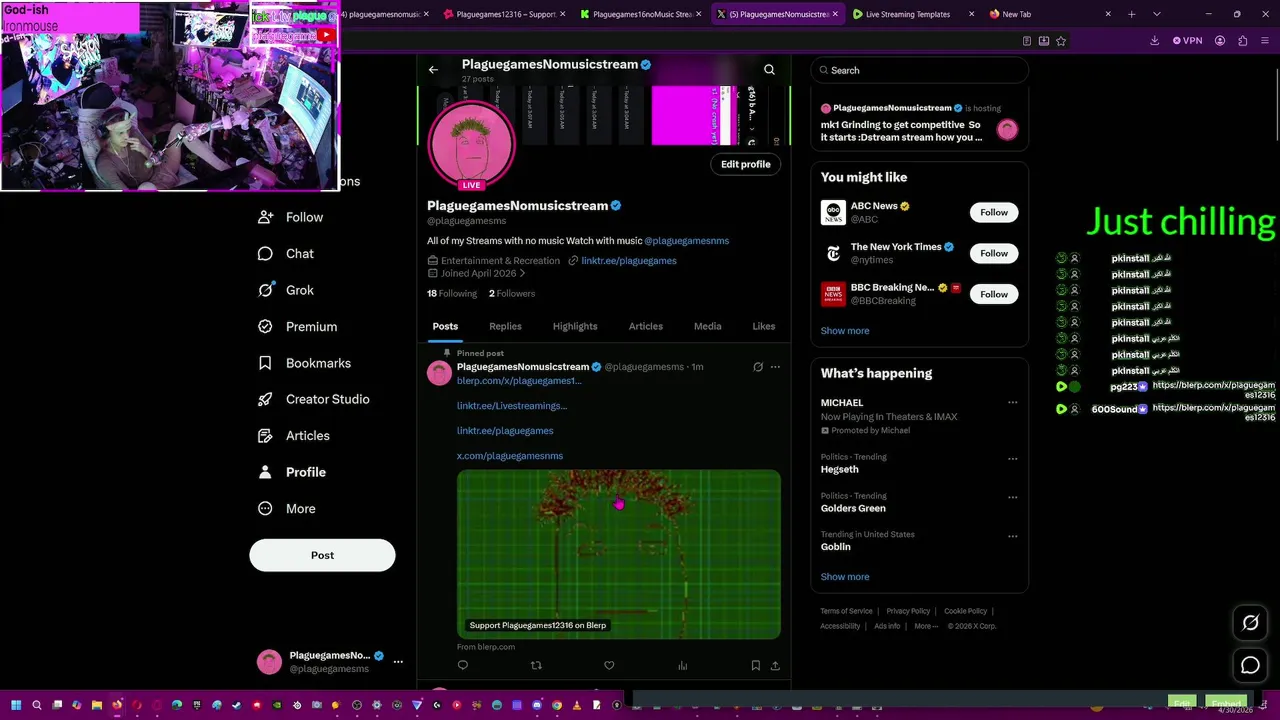The width and height of the screenshot is (1280, 720).
Task: Expand account switcher three-dot menu
Action: [398, 662]
